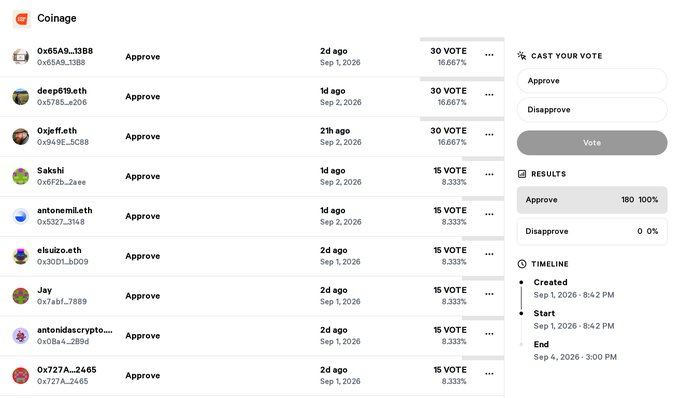Click the 21h ago timestamp for 0xjeff.eth
680x398 pixels.
click(335, 131)
